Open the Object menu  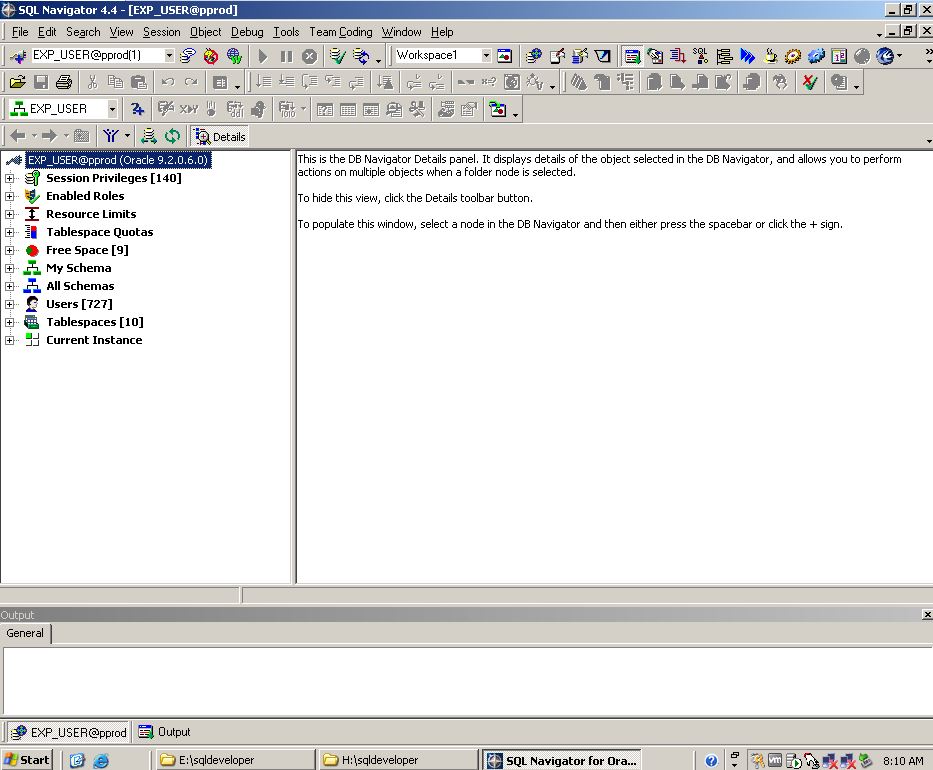205,32
